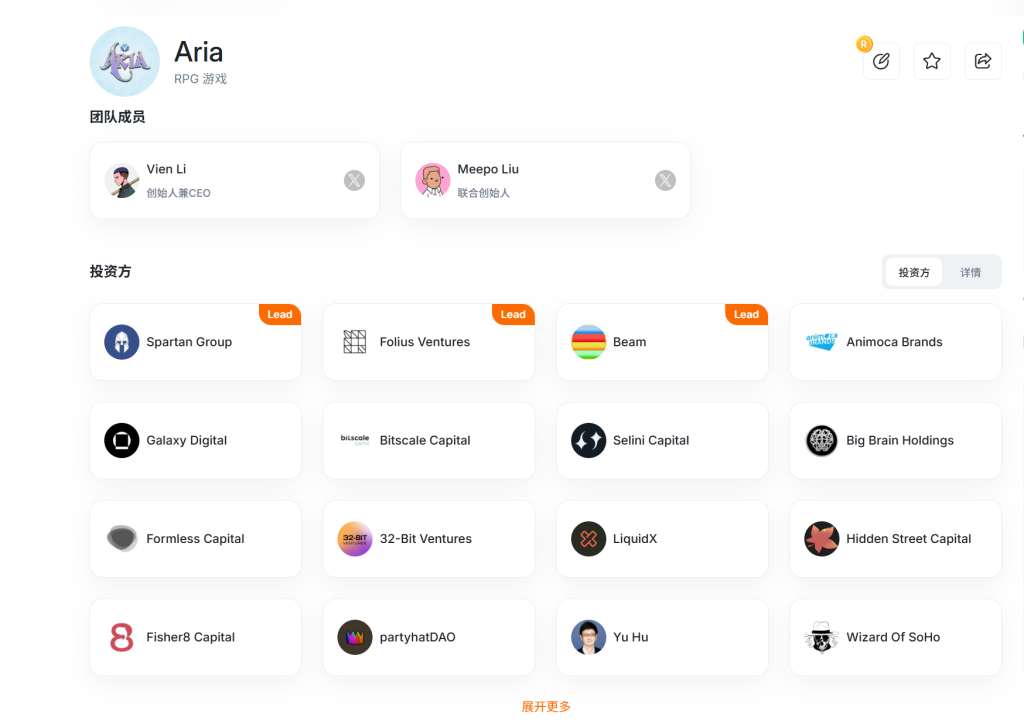Select the partyhatDAO name text
This screenshot has width=1024, height=724.
pos(417,637)
